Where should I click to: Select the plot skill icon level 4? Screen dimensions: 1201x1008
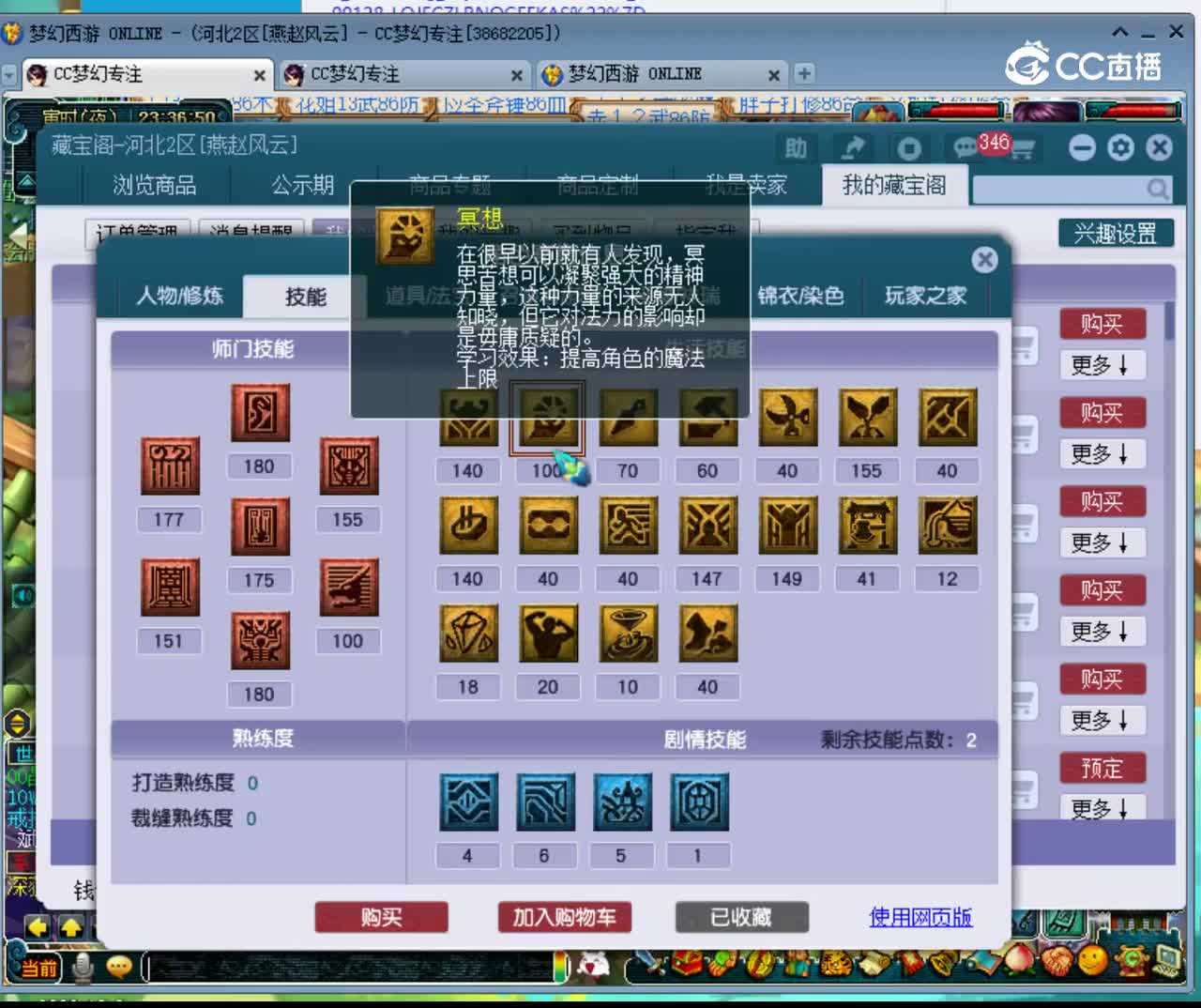tap(468, 802)
